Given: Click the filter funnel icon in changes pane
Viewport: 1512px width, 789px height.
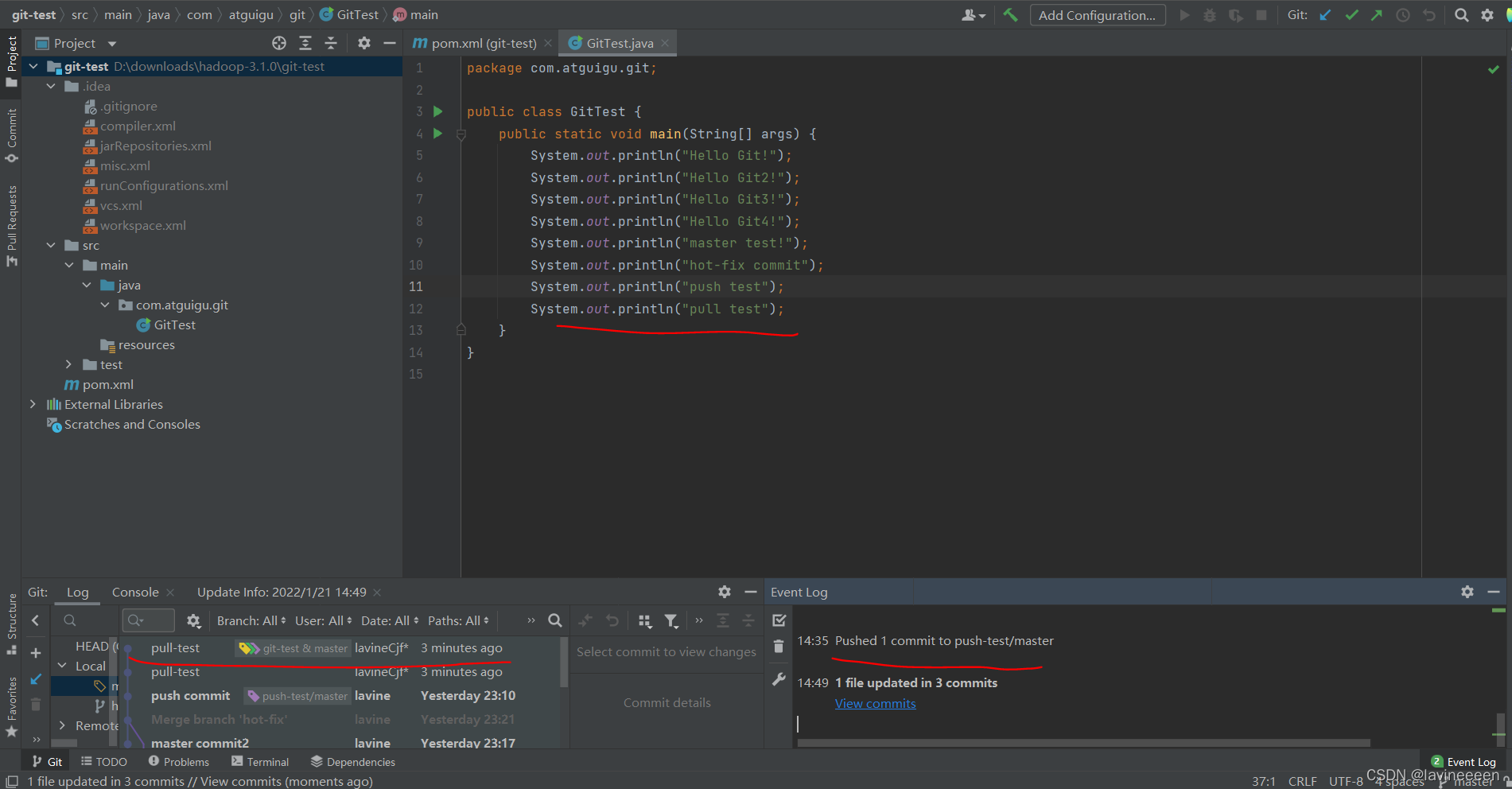Looking at the screenshot, I should 671,620.
